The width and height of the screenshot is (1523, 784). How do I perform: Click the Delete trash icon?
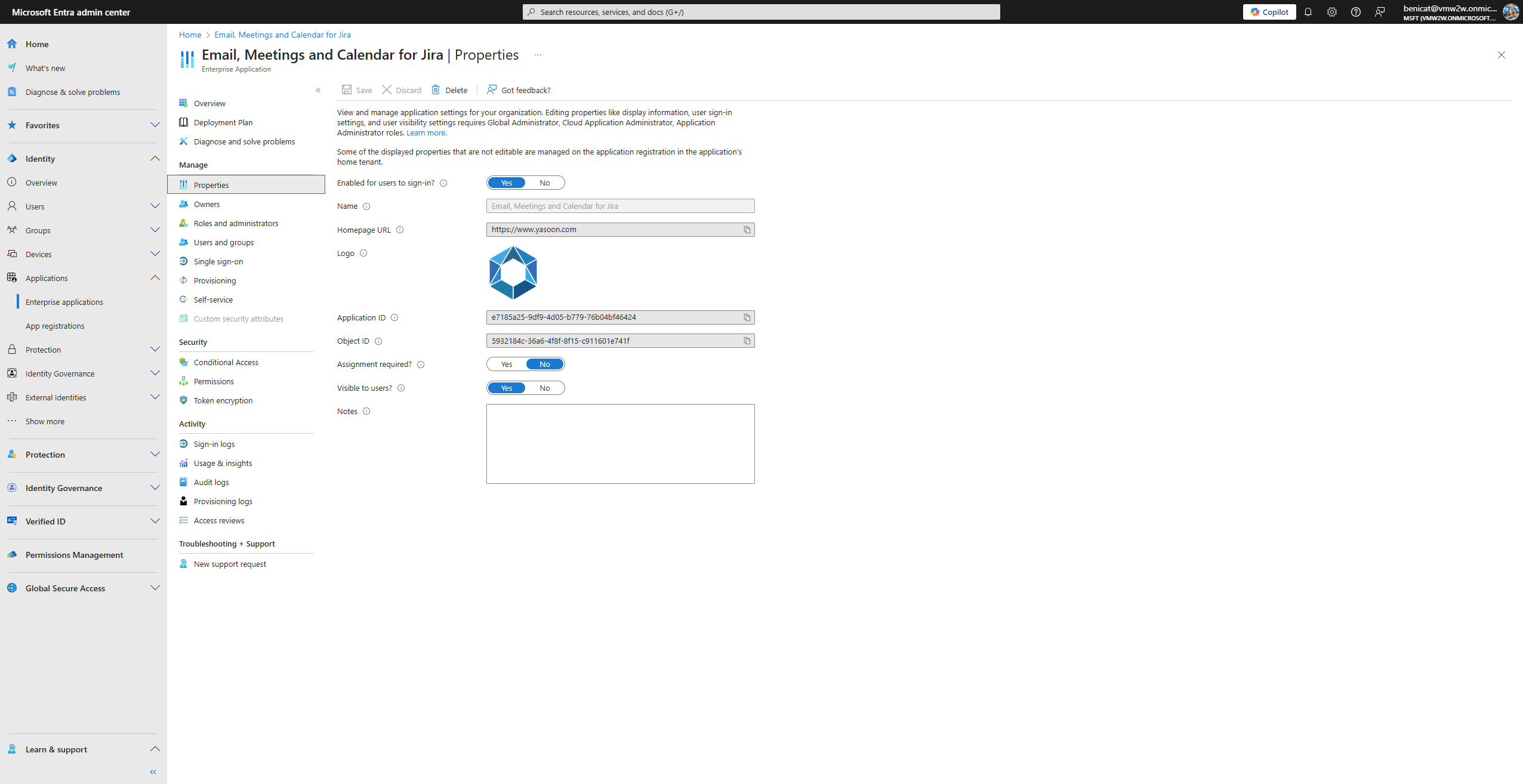[436, 90]
